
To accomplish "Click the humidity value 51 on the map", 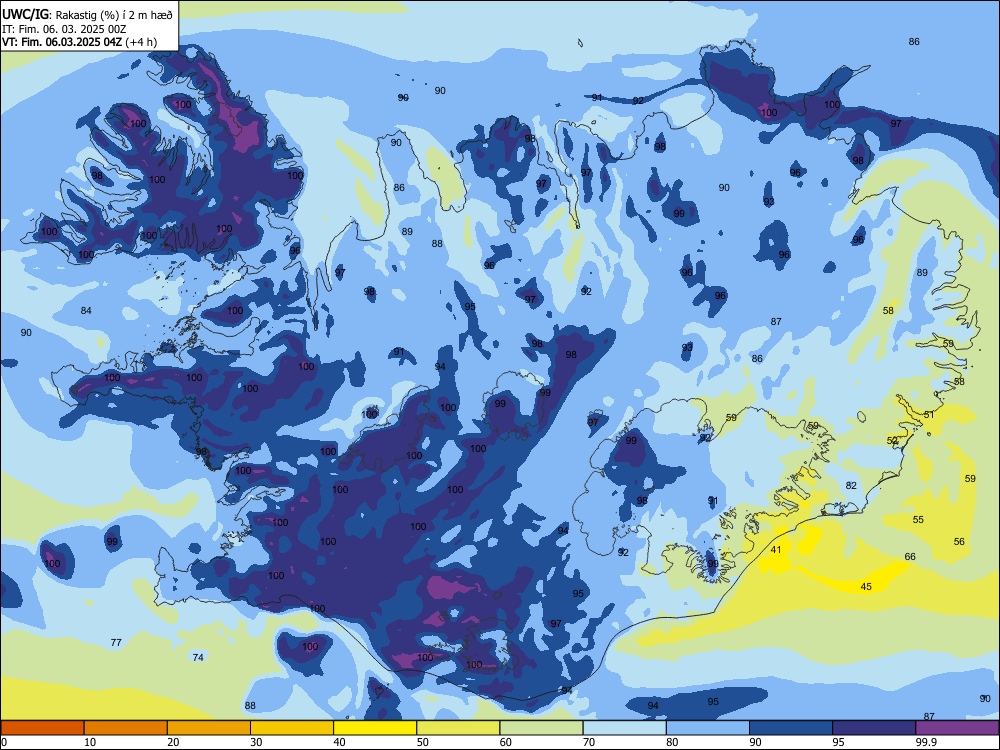I will pos(929,415).
